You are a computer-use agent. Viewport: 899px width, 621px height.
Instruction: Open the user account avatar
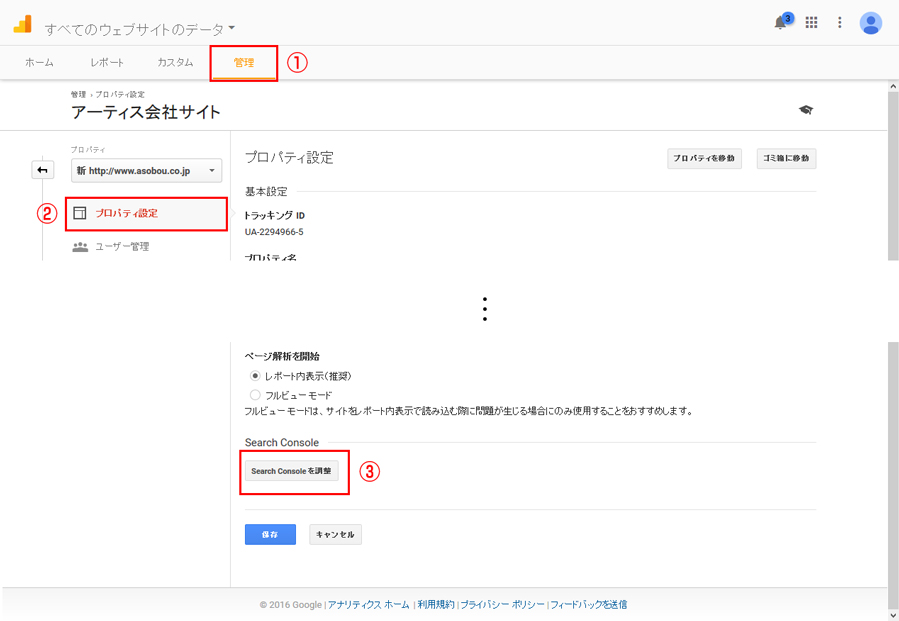coord(870,23)
